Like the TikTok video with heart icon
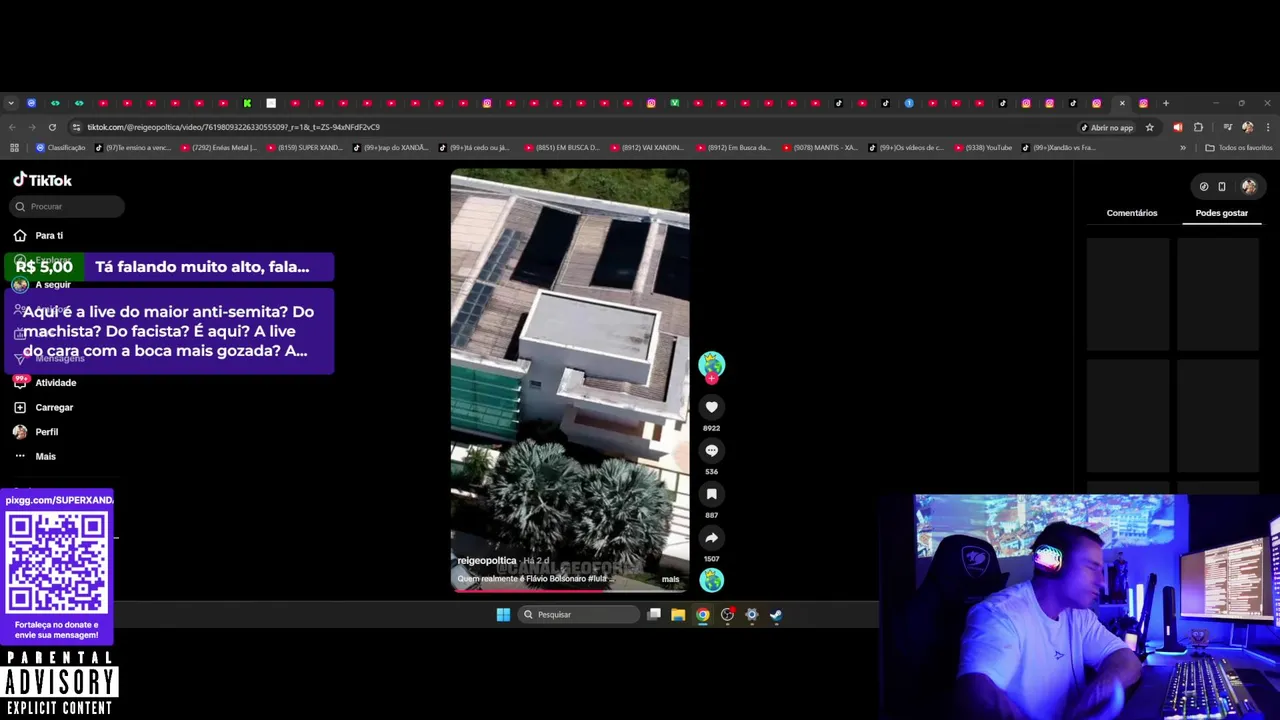 click(711, 407)
